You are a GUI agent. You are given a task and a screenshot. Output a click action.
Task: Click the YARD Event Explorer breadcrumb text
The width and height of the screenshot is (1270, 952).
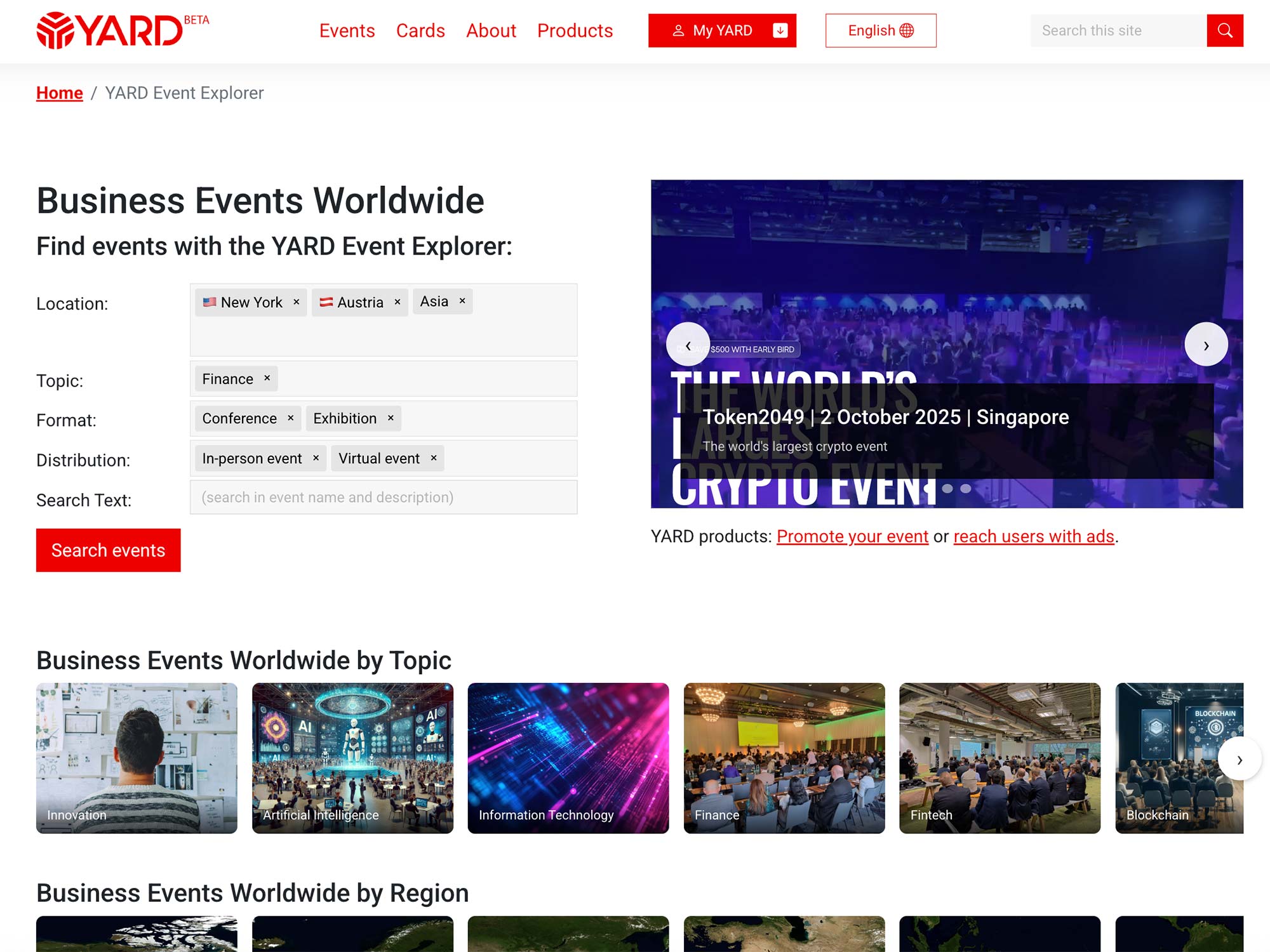coord(184,93)
